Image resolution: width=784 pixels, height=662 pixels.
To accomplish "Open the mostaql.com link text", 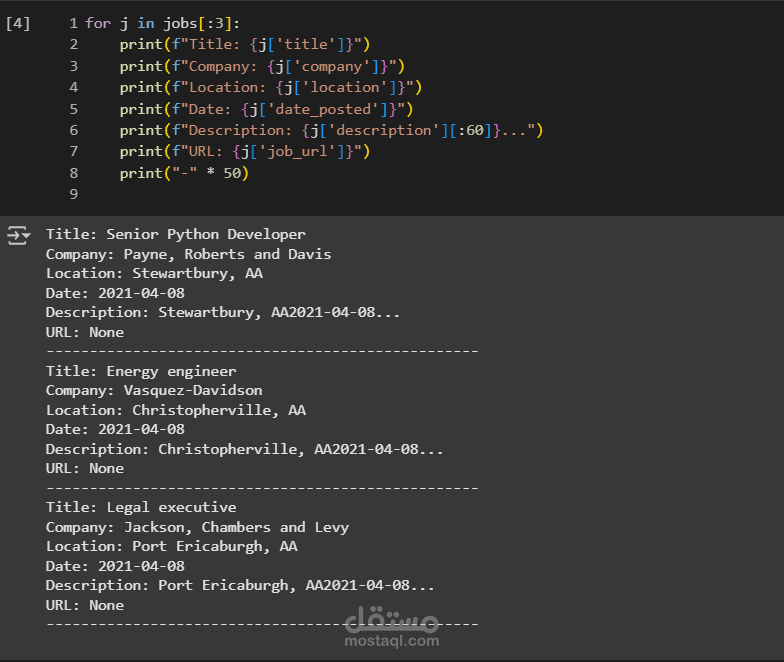I will pyautogui.click(x=392, y=641).
